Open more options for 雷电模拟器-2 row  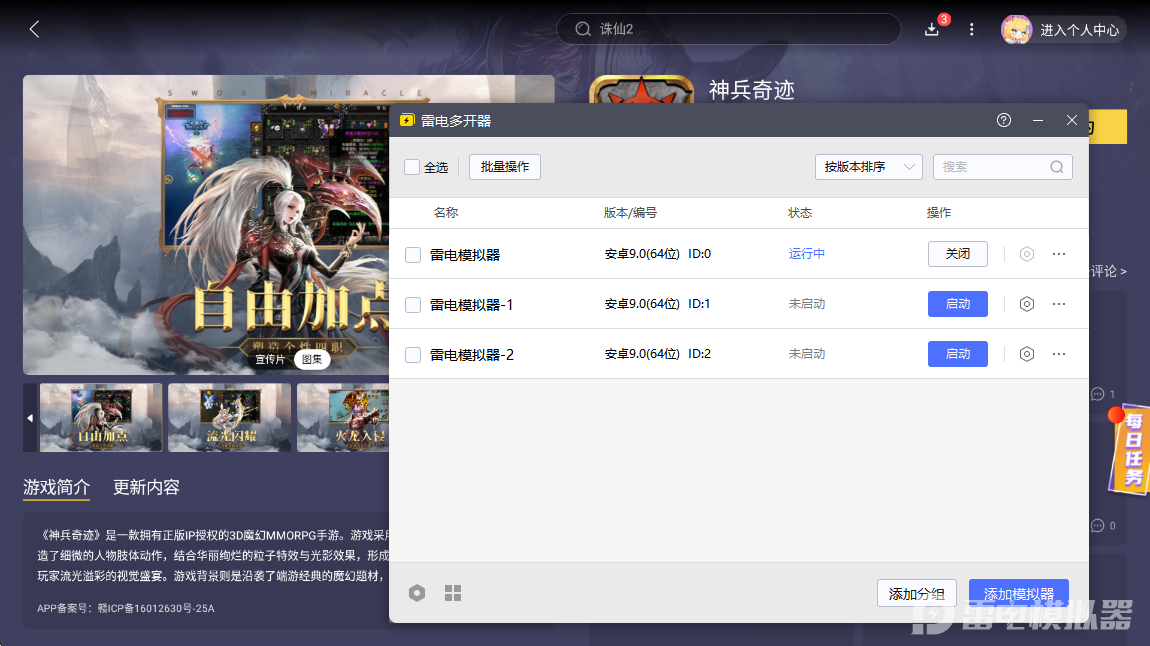click(1059, 353)
